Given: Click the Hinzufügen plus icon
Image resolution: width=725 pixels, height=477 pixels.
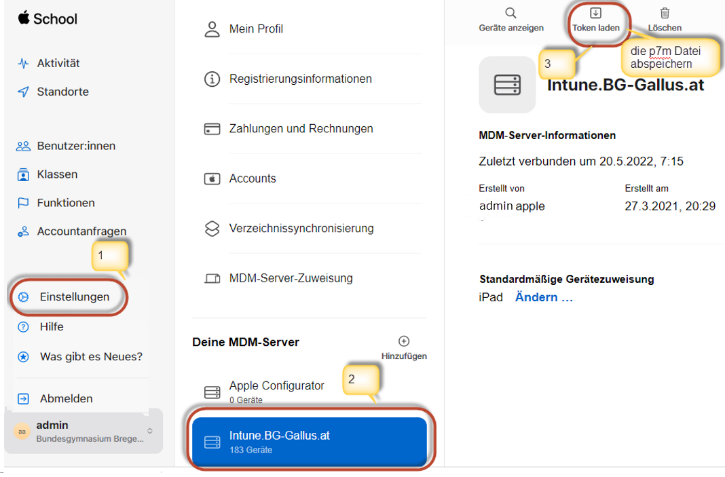Looking at the screenshot, I should [404, 341].
